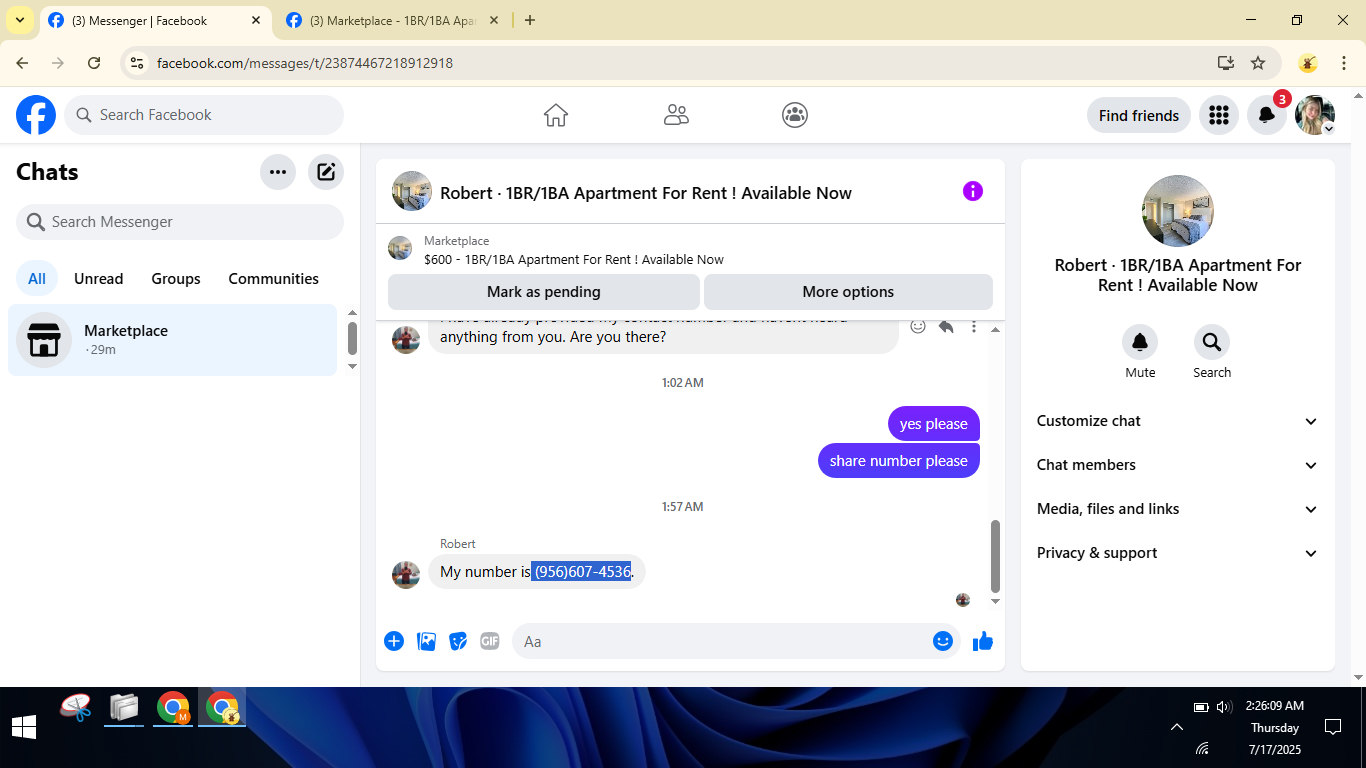Open Windows Start menu

pos(24,727)
